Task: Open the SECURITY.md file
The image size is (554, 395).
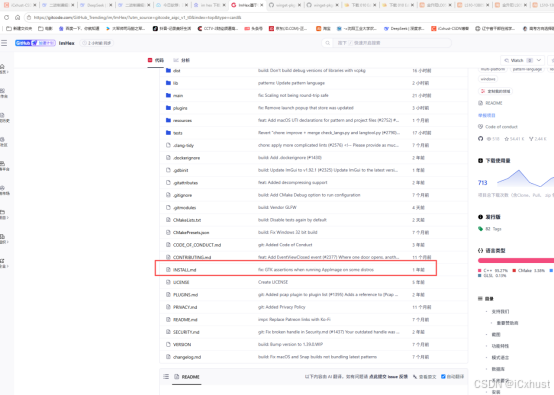Action: coord(186,332)
